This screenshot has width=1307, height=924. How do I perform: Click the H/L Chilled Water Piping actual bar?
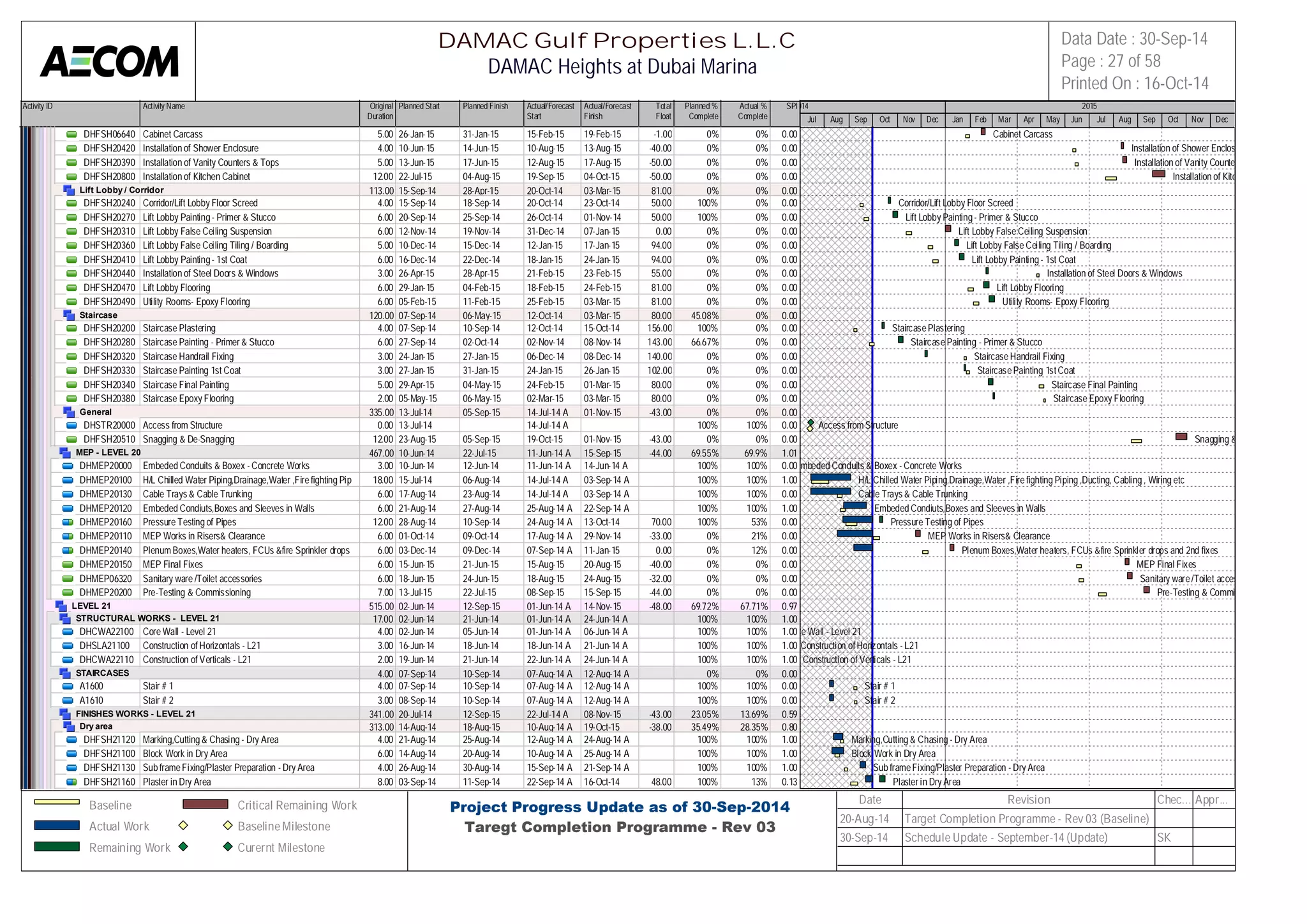tap(830, 477)
